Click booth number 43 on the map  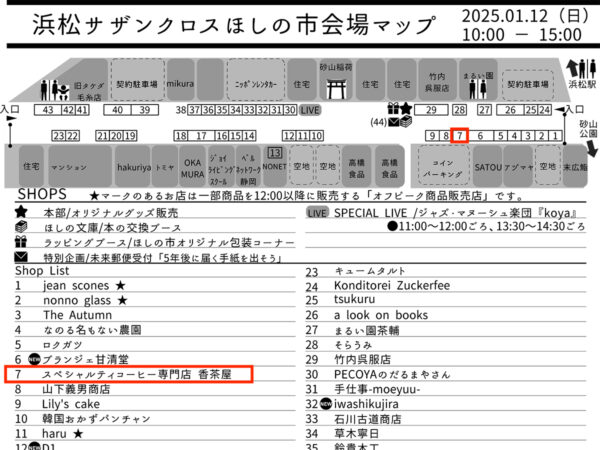48,110
